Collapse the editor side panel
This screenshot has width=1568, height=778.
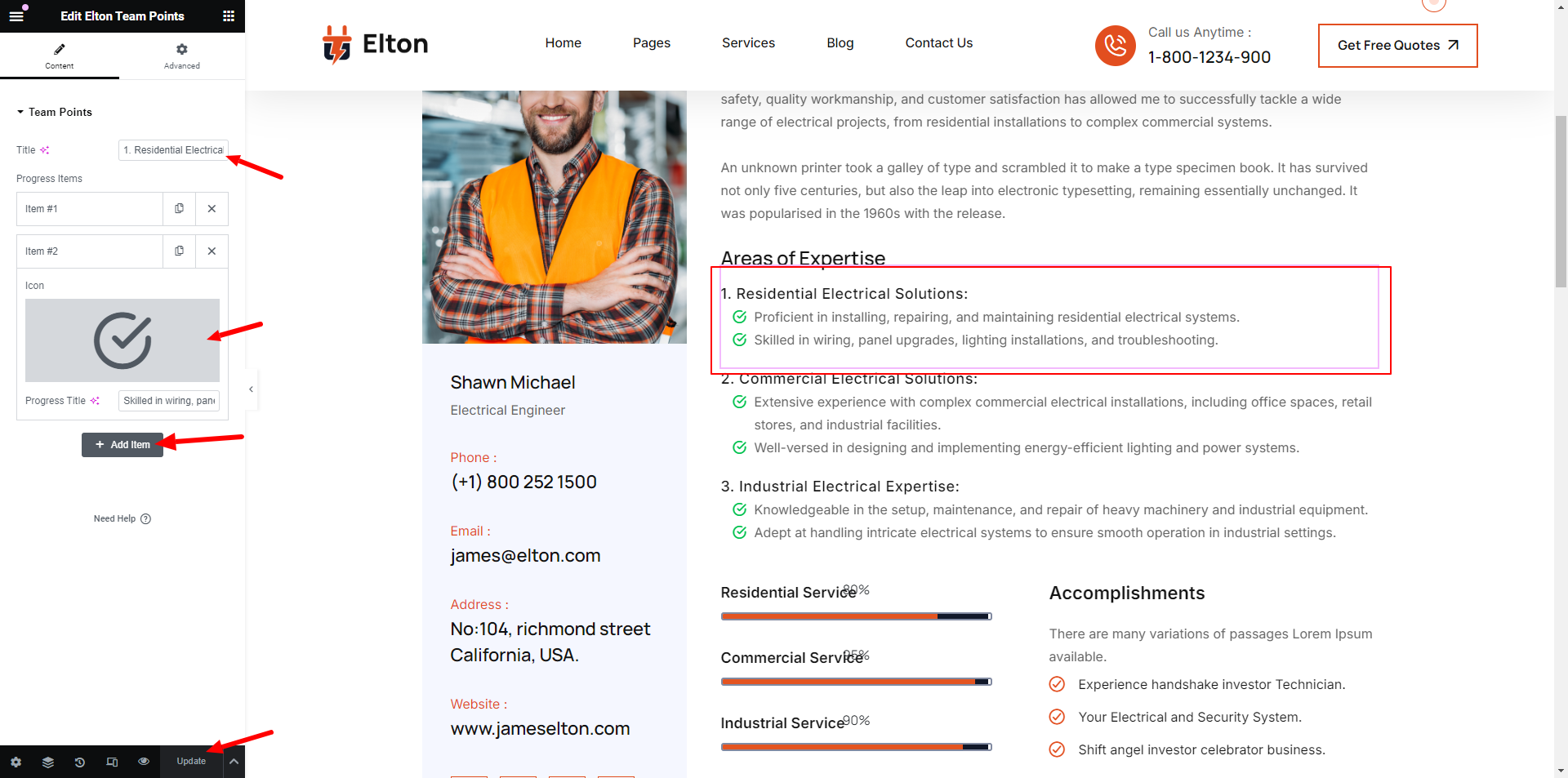click(252, 389)
